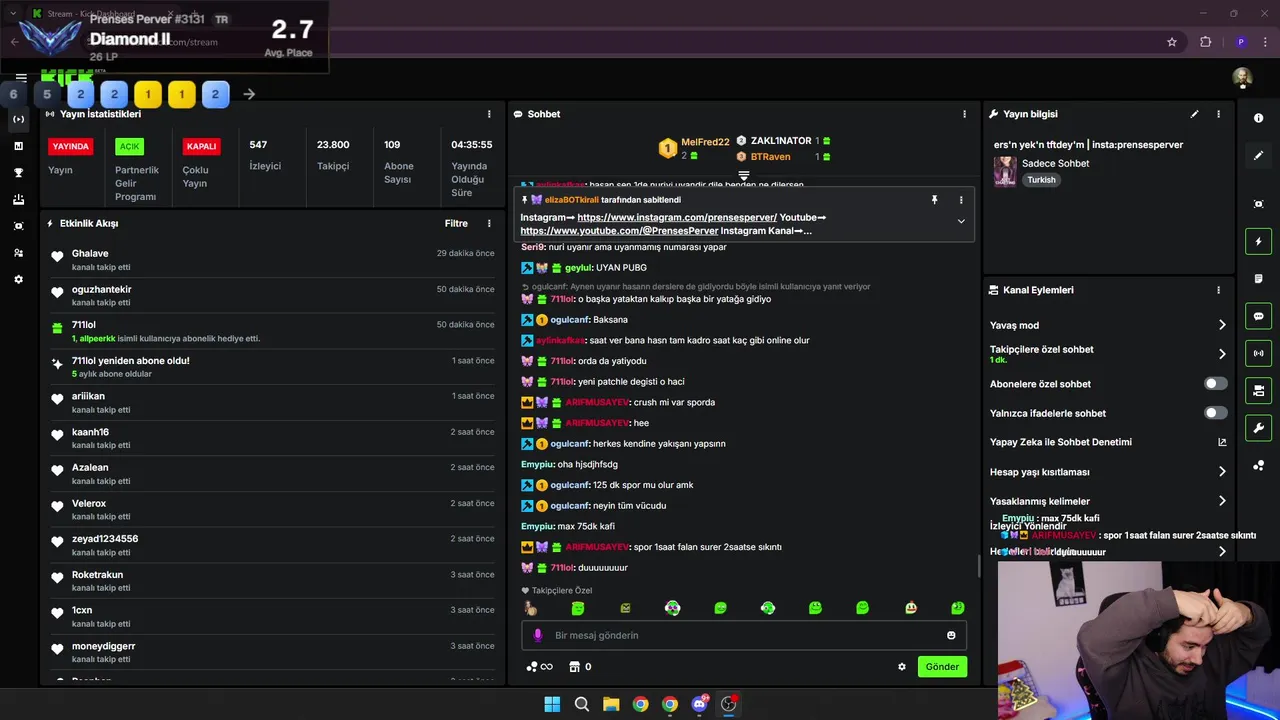Toggle the broadcast statistics widget icon
The height and width of the screenshot is (720, 1280).
(1258, 353)
